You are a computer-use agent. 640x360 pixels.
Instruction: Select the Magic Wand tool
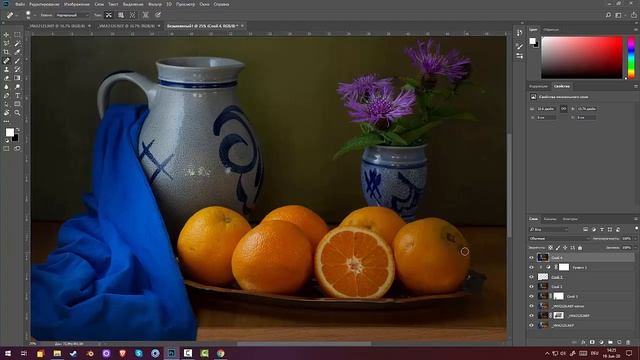click(17, 43)
